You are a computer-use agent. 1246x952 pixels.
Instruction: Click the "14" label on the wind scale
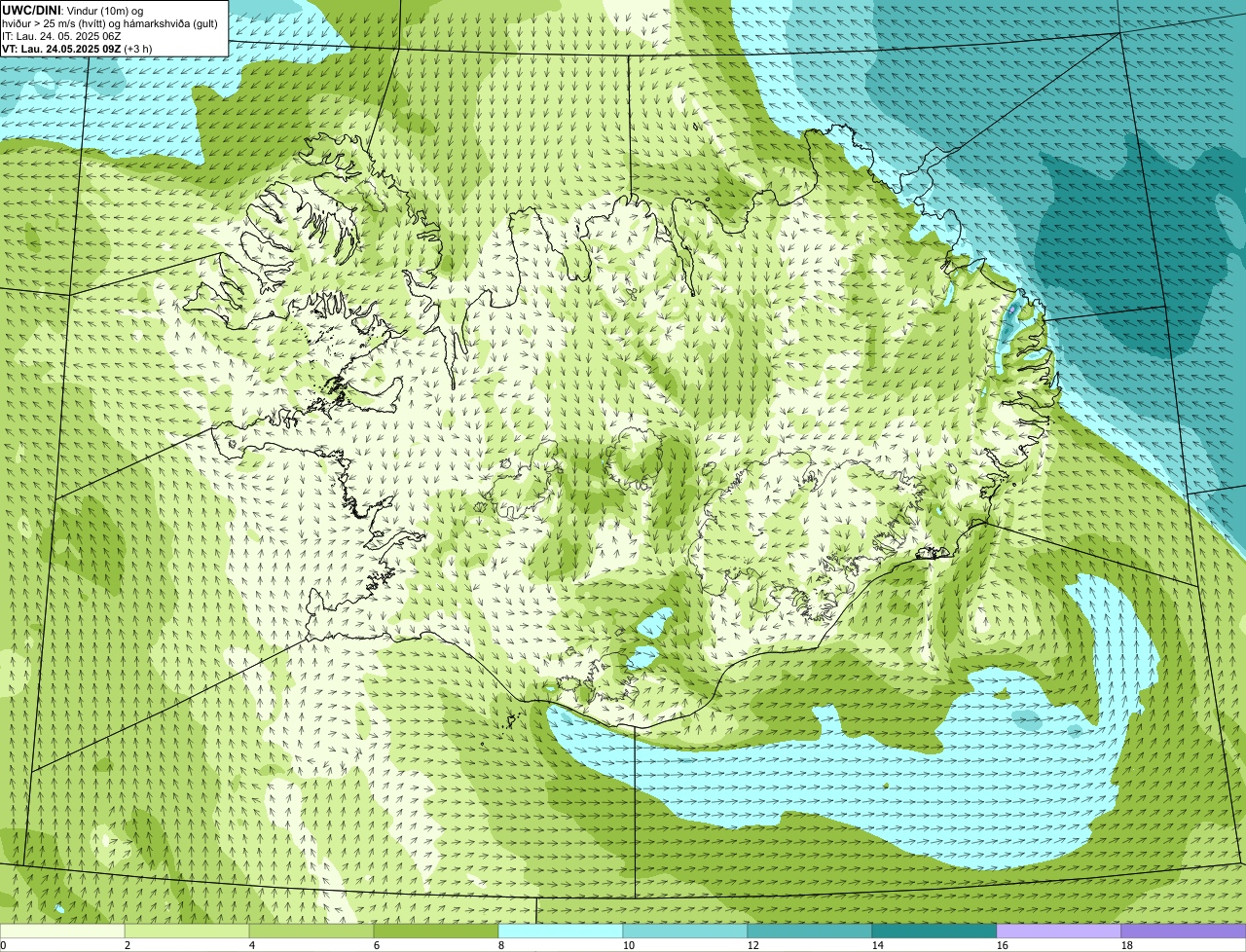pos(878,945)
